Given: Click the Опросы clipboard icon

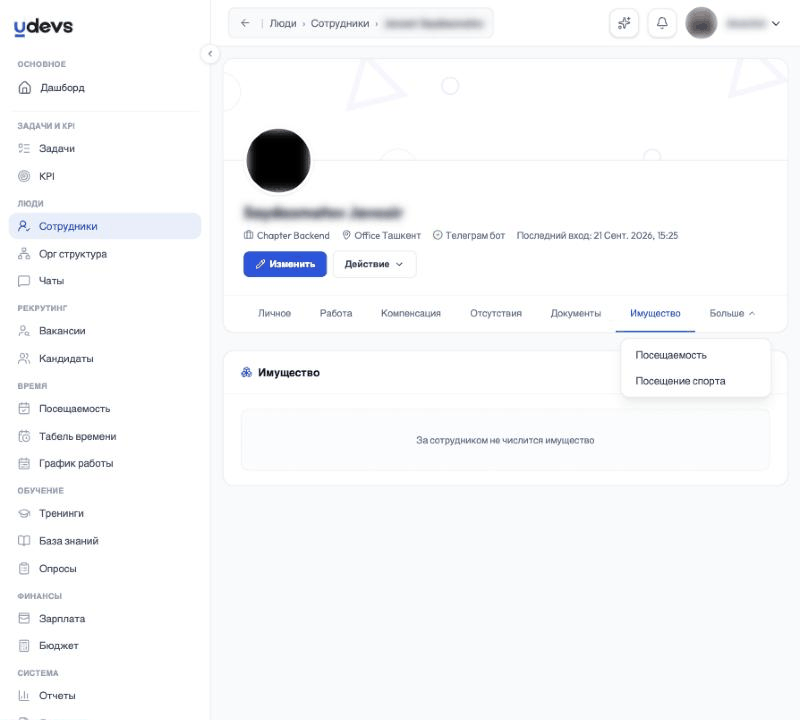Looking at the screenshot, I should (x=24, y=568).
